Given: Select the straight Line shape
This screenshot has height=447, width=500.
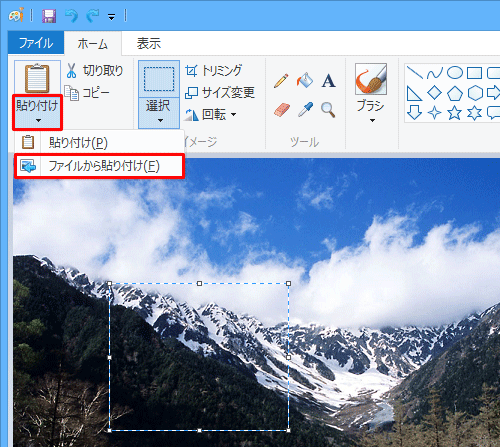Looking at the screenshot, I should point(415,73).
